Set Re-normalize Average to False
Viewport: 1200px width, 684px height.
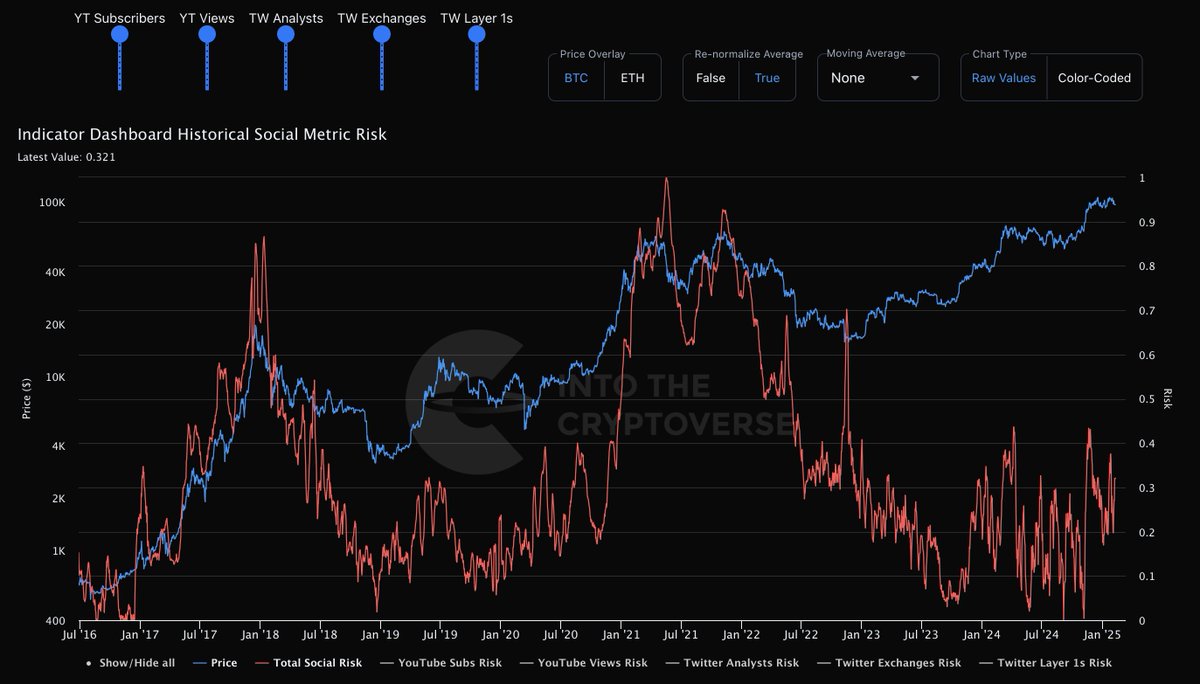pos(710,77)
